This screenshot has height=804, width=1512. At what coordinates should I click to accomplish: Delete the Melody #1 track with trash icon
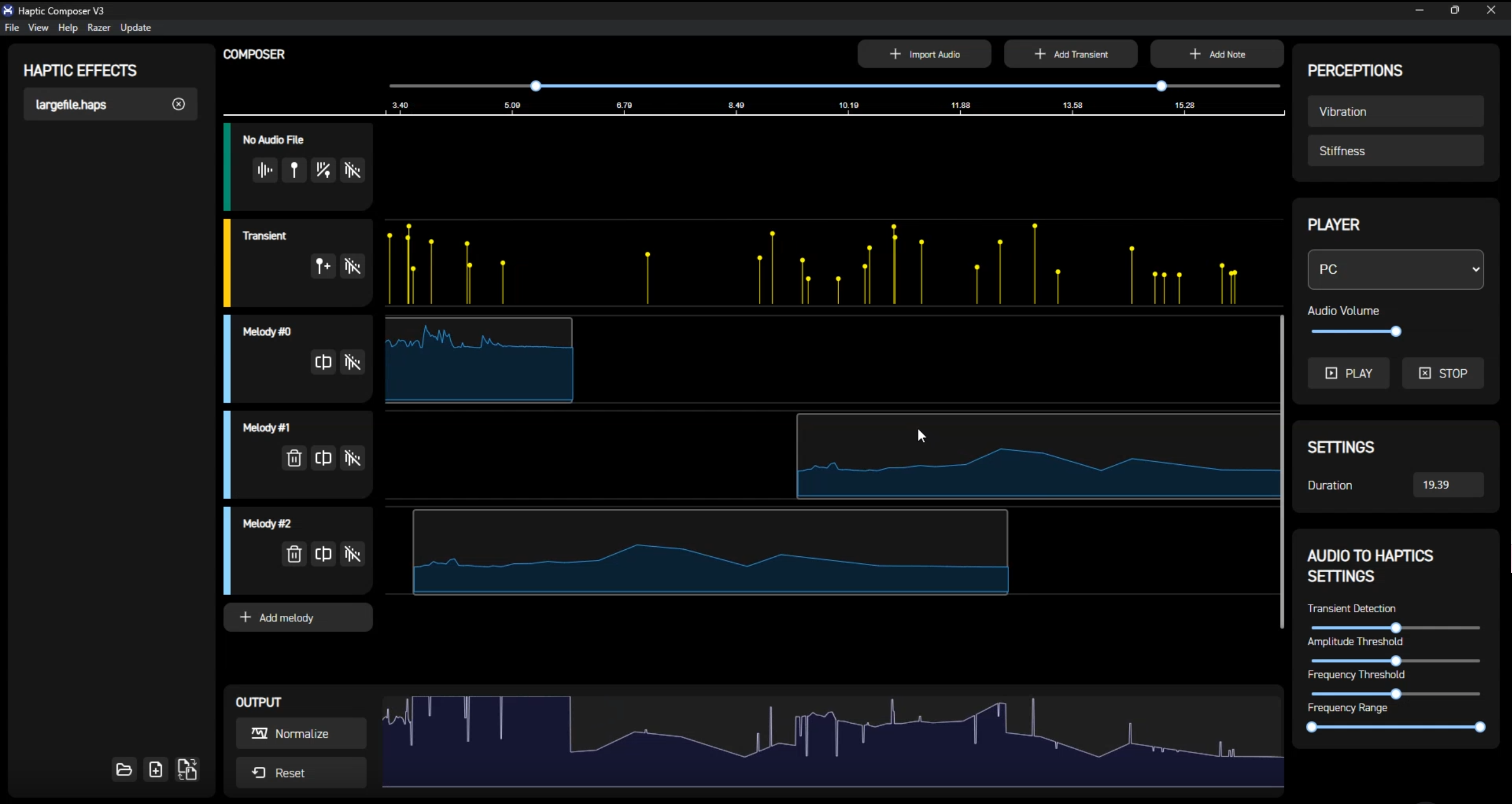294,458
